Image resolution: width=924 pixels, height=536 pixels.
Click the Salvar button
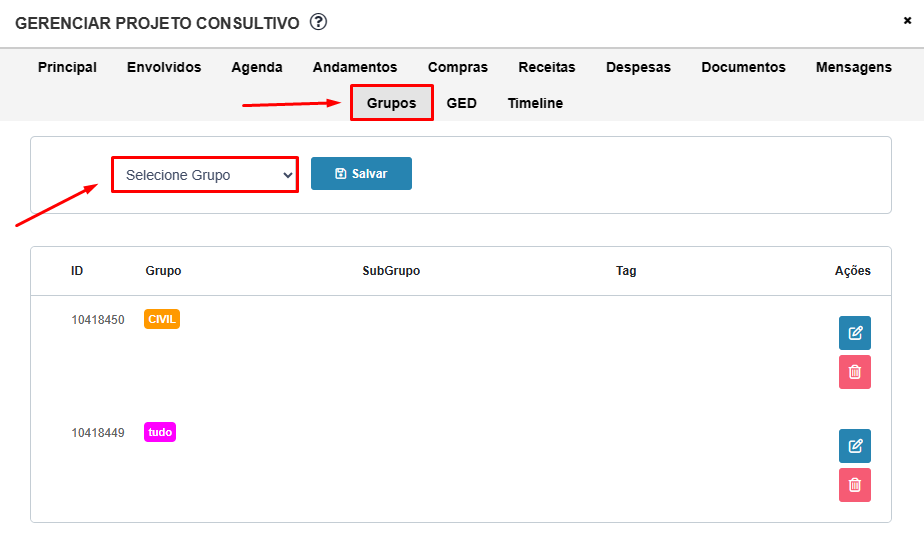pyautogui.click(x=361, y=173)
